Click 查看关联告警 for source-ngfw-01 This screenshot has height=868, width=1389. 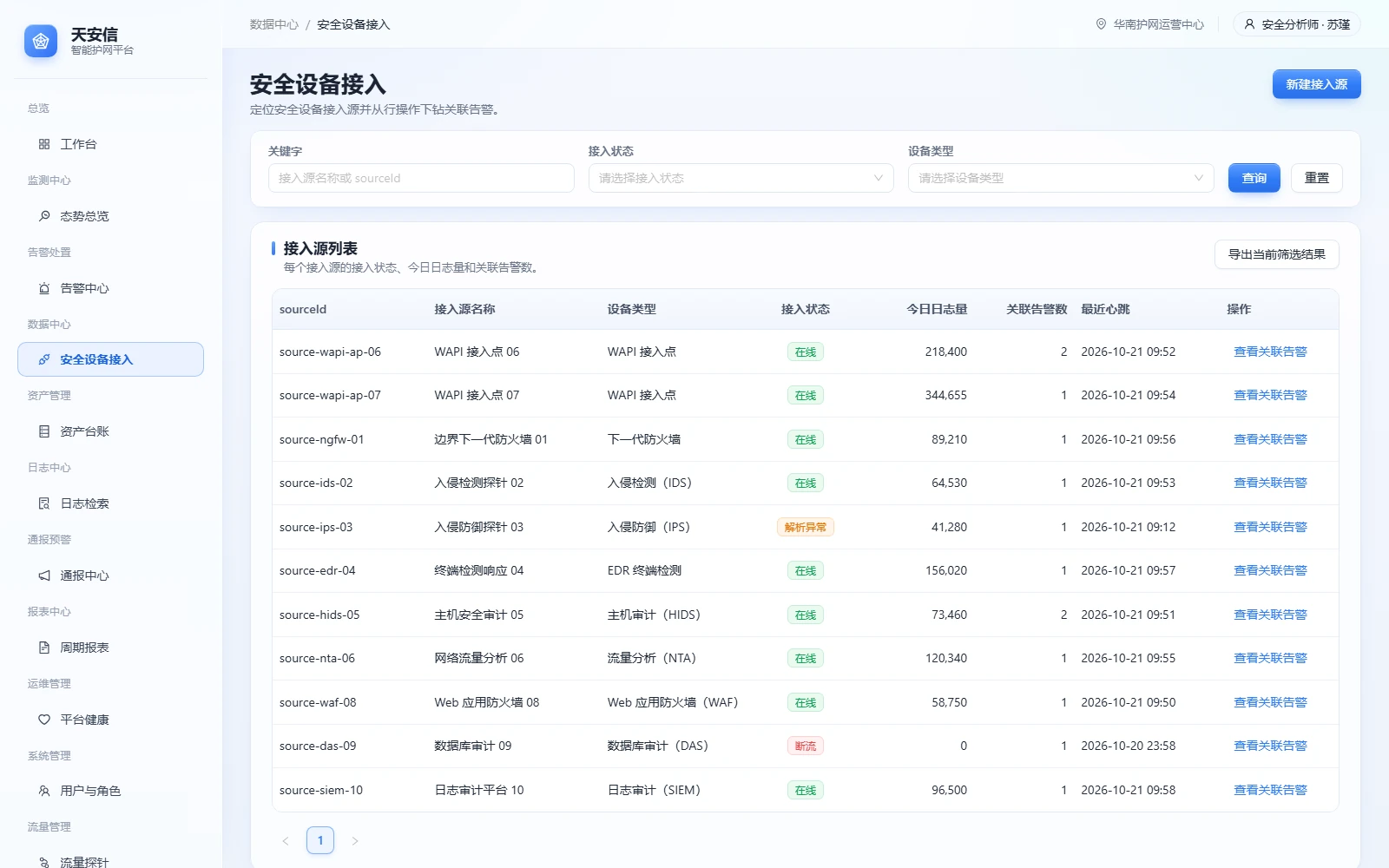point(1270,439)
